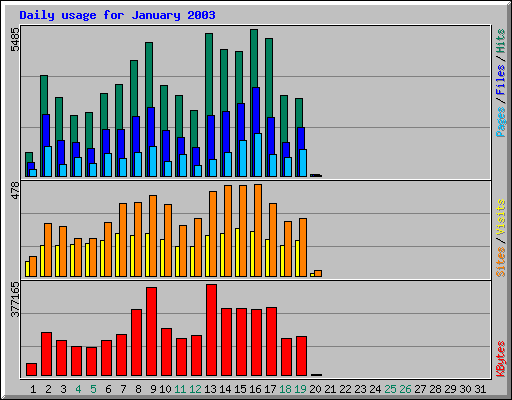The width and height of the screenshot is (512, 400).
Task: Click green day 19 on the x-axis
Action: pos(300,389)
